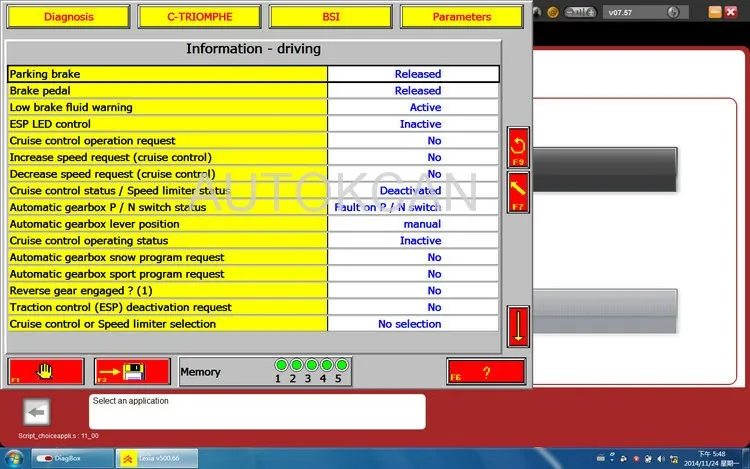This screenshot has width=750, height=469.
Task: Open the BSI tab
Action: (x=331, y=17)
